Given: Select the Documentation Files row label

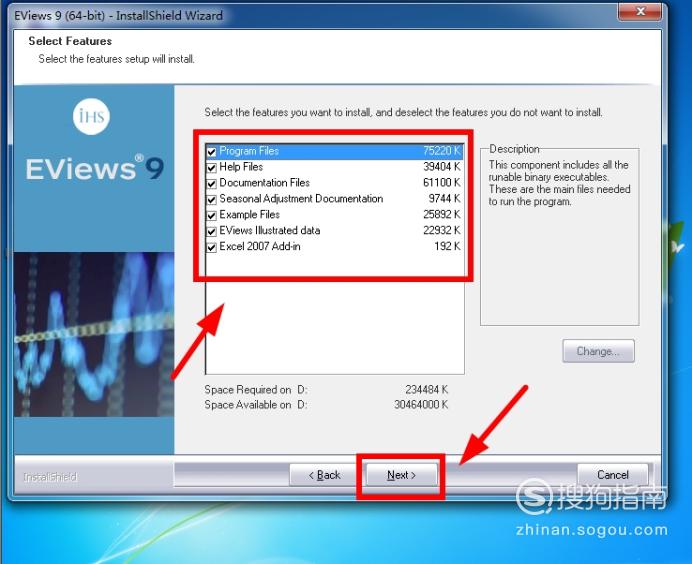Looking at the screenshot, I should pyautogui.click(x=264, y=183).
